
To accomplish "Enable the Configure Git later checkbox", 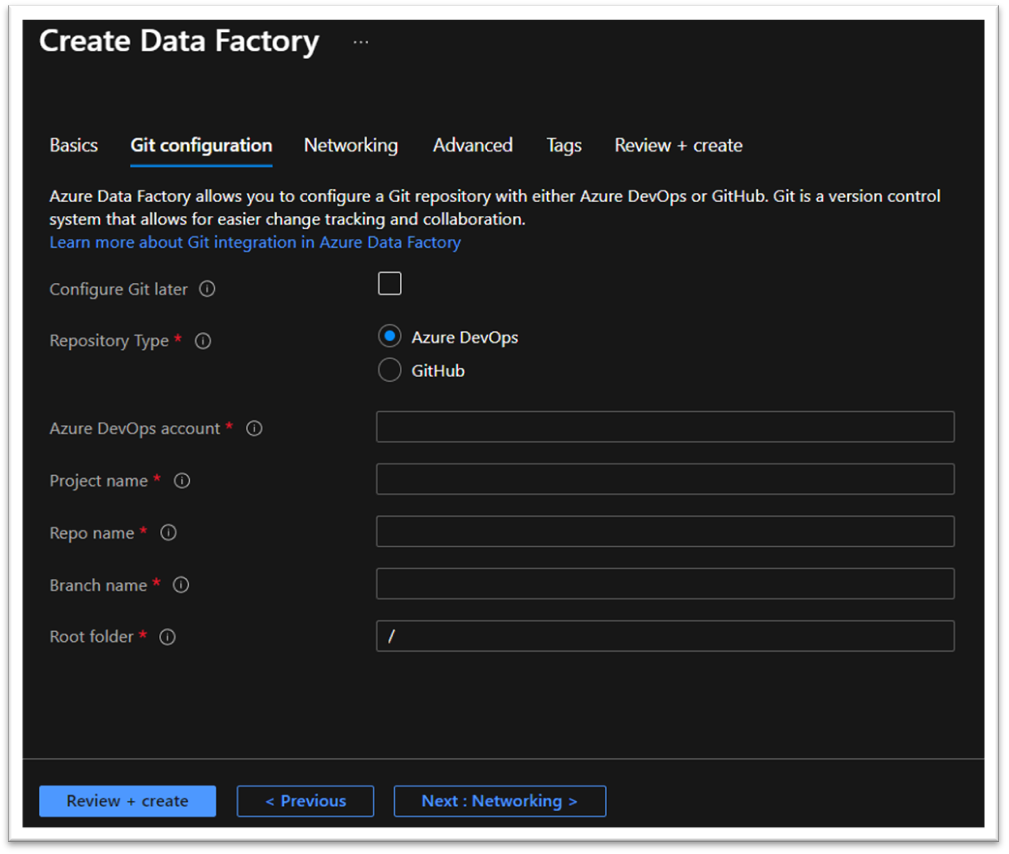I will (389, 283).
